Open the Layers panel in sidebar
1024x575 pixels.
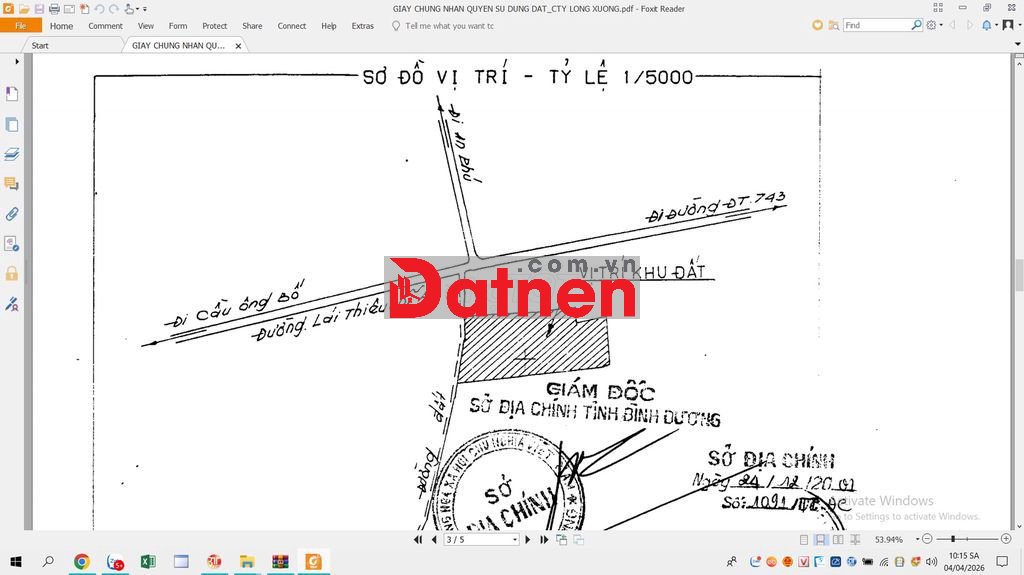(x=12, y=154)
